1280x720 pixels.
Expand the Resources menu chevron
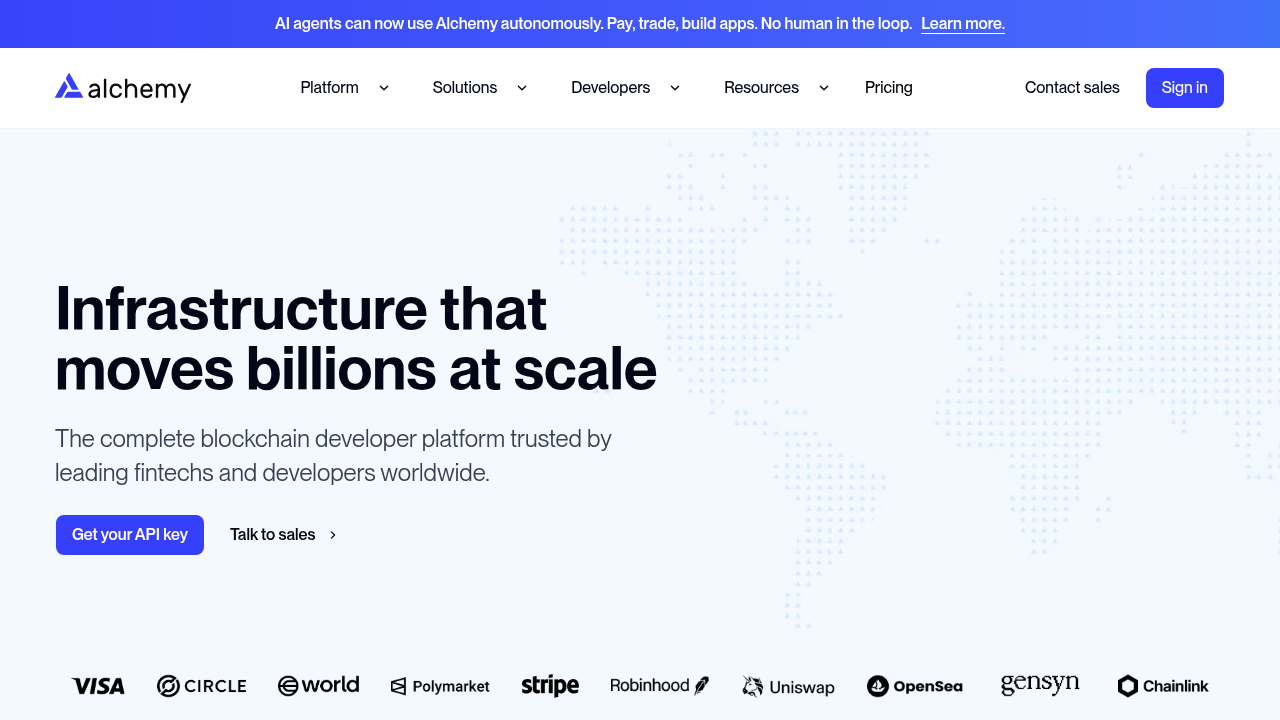coord(824,88)
